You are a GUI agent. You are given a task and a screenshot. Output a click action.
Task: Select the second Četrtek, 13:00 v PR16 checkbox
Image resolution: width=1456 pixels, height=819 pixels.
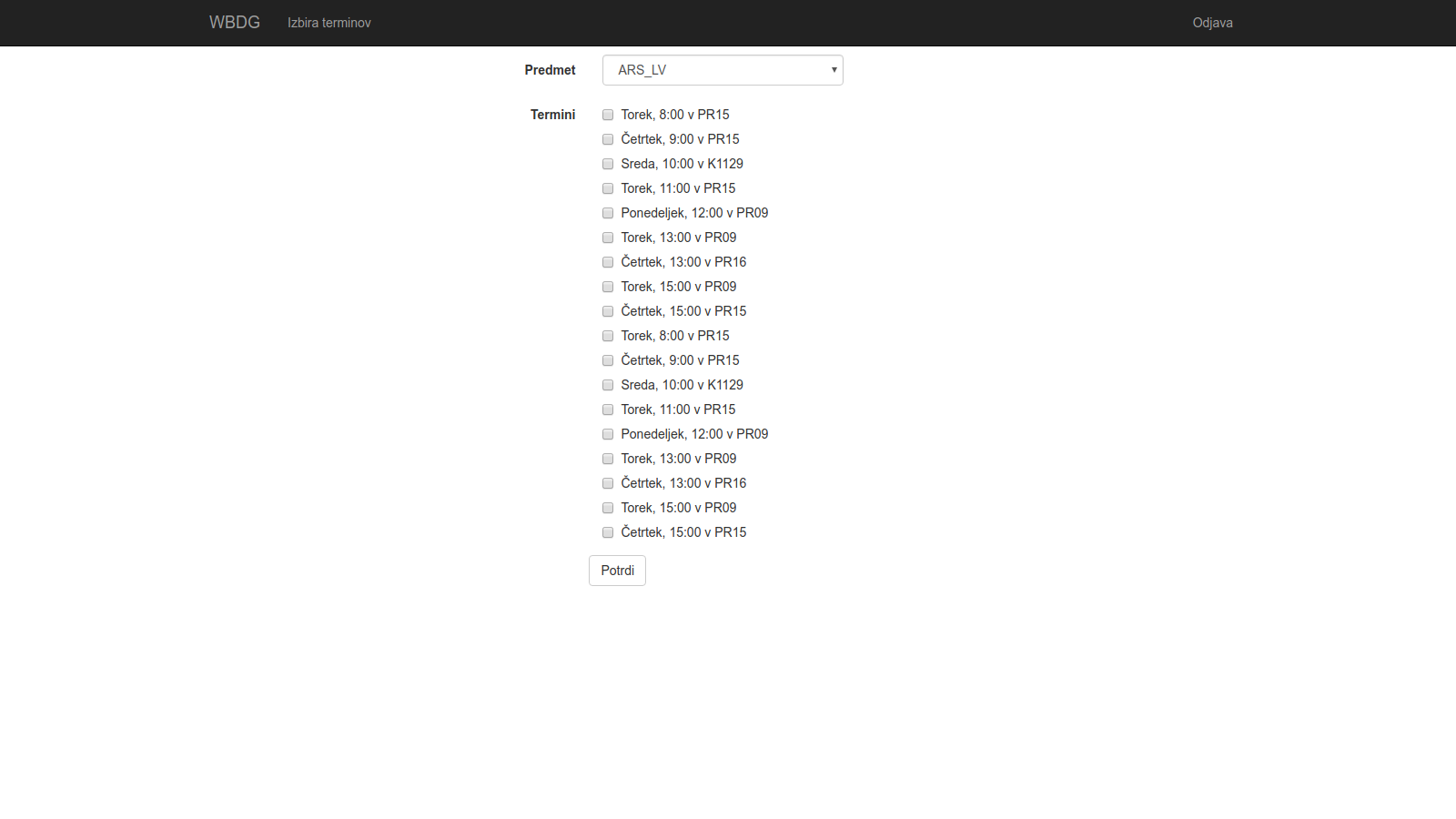pos(608,483)
